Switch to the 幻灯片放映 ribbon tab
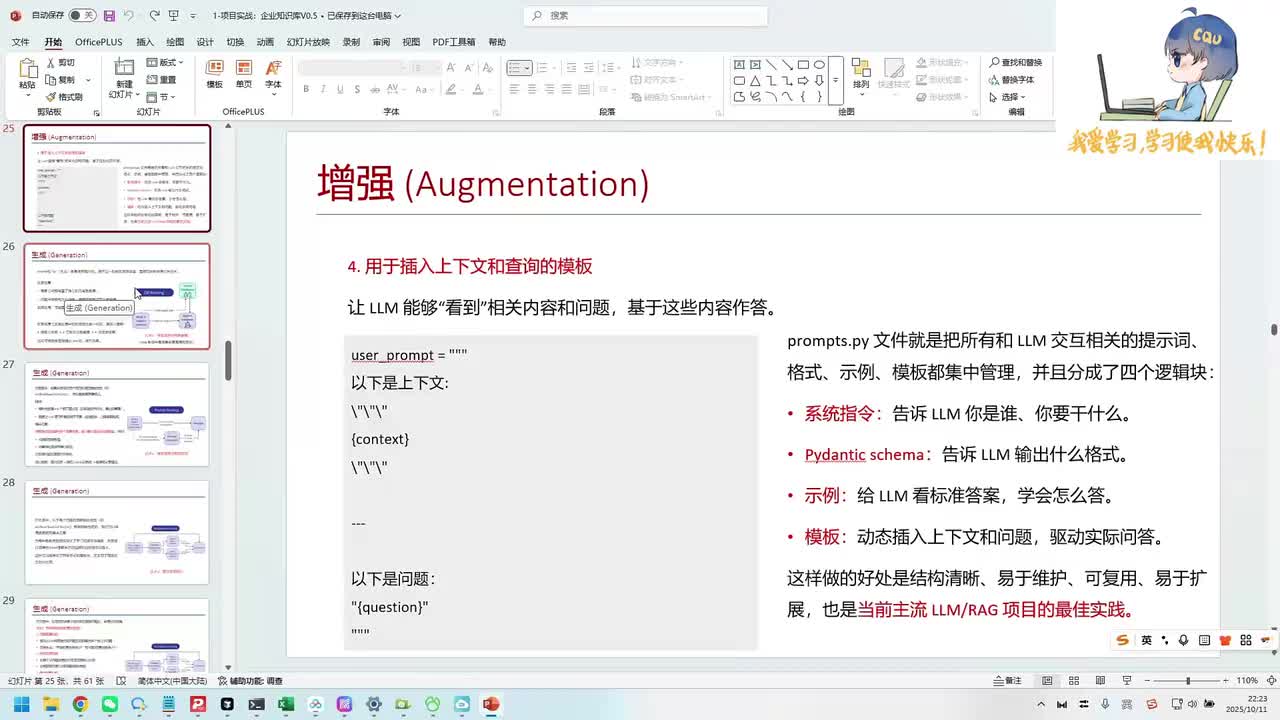This screenshot has height=720, width=1280. pos(308,42)
